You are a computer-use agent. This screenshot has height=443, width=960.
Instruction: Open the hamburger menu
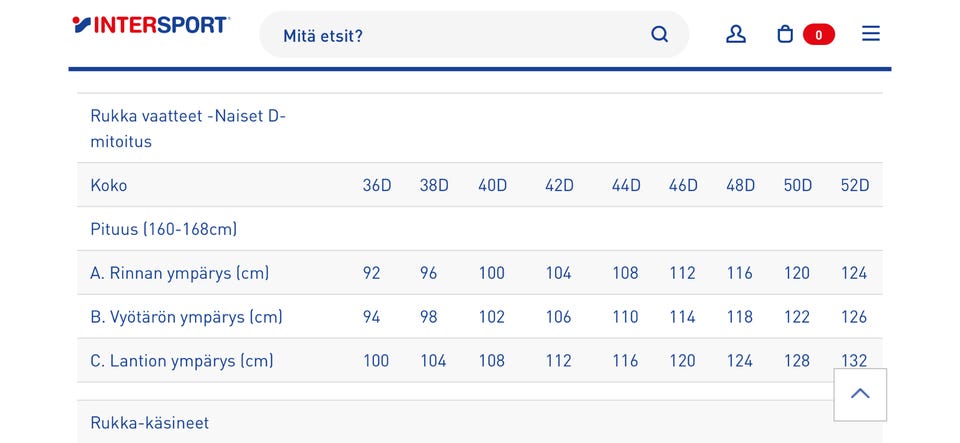tap(871, 34)
